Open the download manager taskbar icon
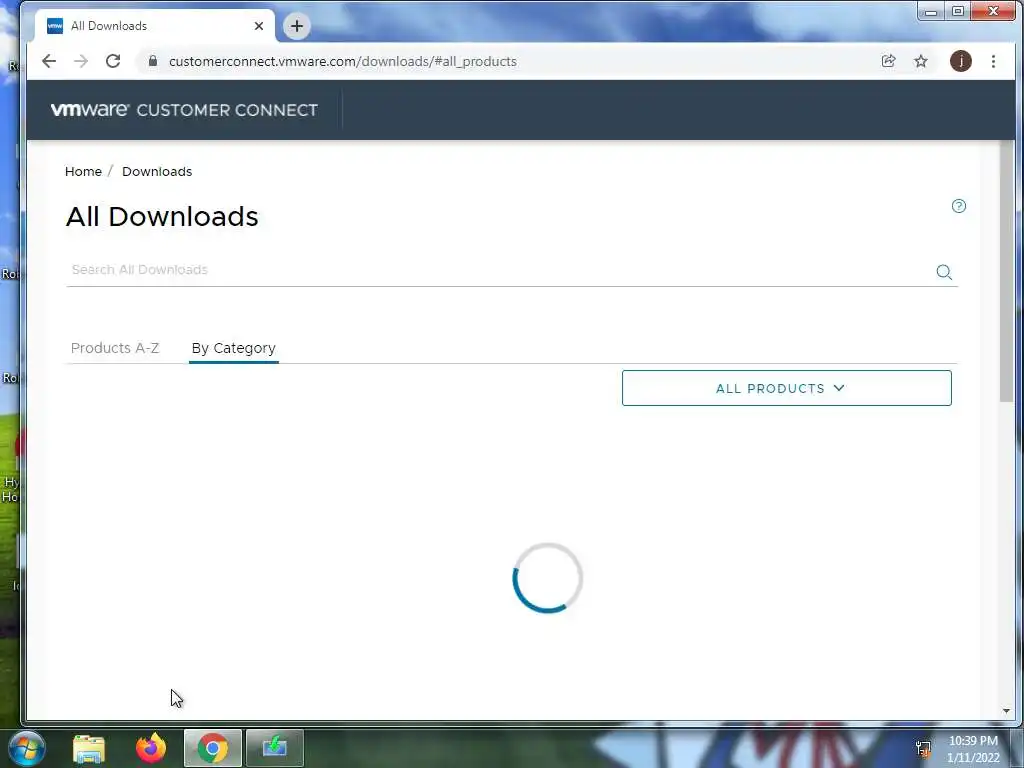This screenshot has width=1024, height=768. pos(275,748)
